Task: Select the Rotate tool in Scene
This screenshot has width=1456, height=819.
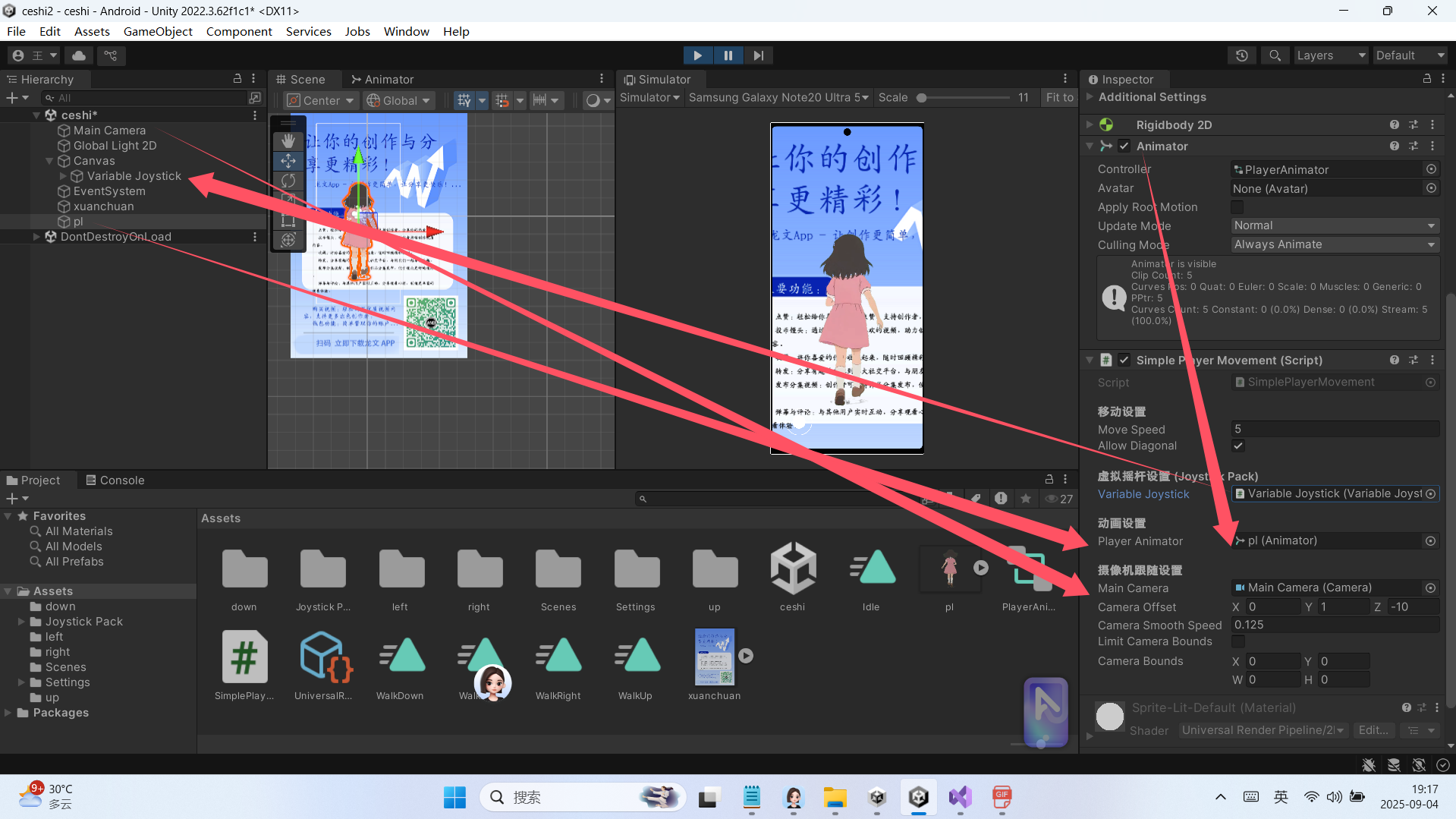Action: click(288, 181)
